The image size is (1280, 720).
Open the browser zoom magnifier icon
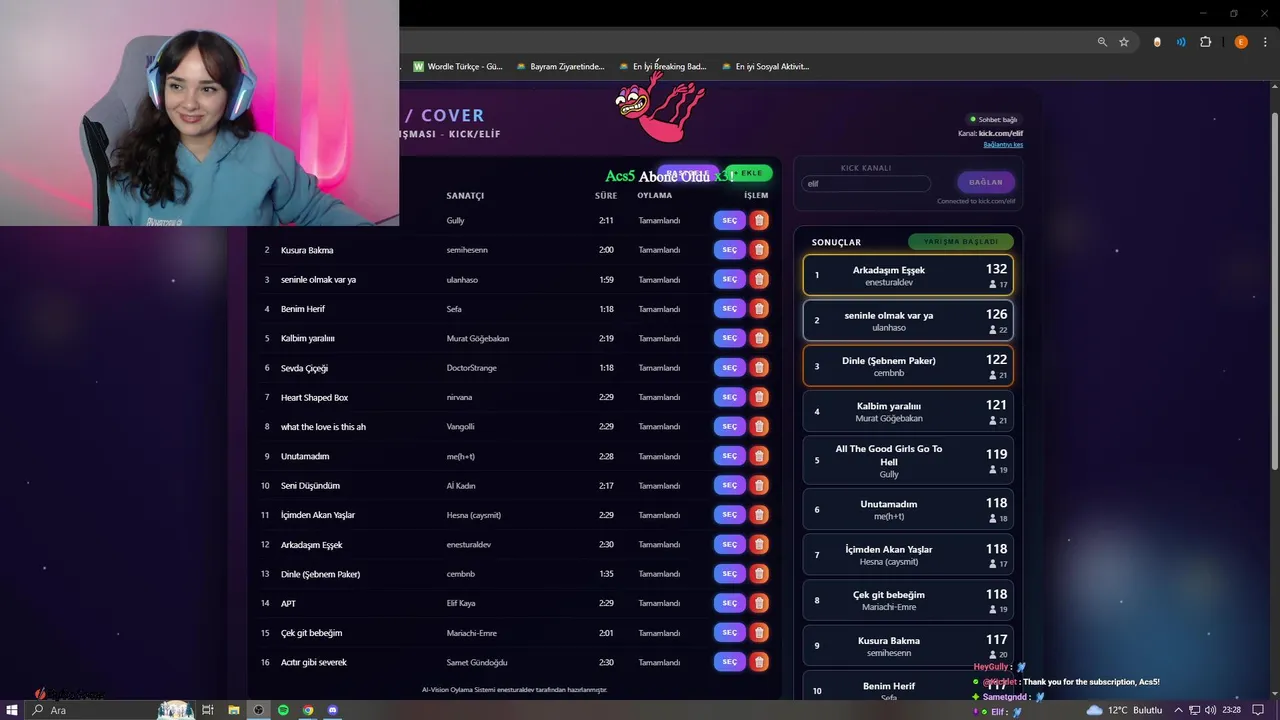(x=1102, y=42)
